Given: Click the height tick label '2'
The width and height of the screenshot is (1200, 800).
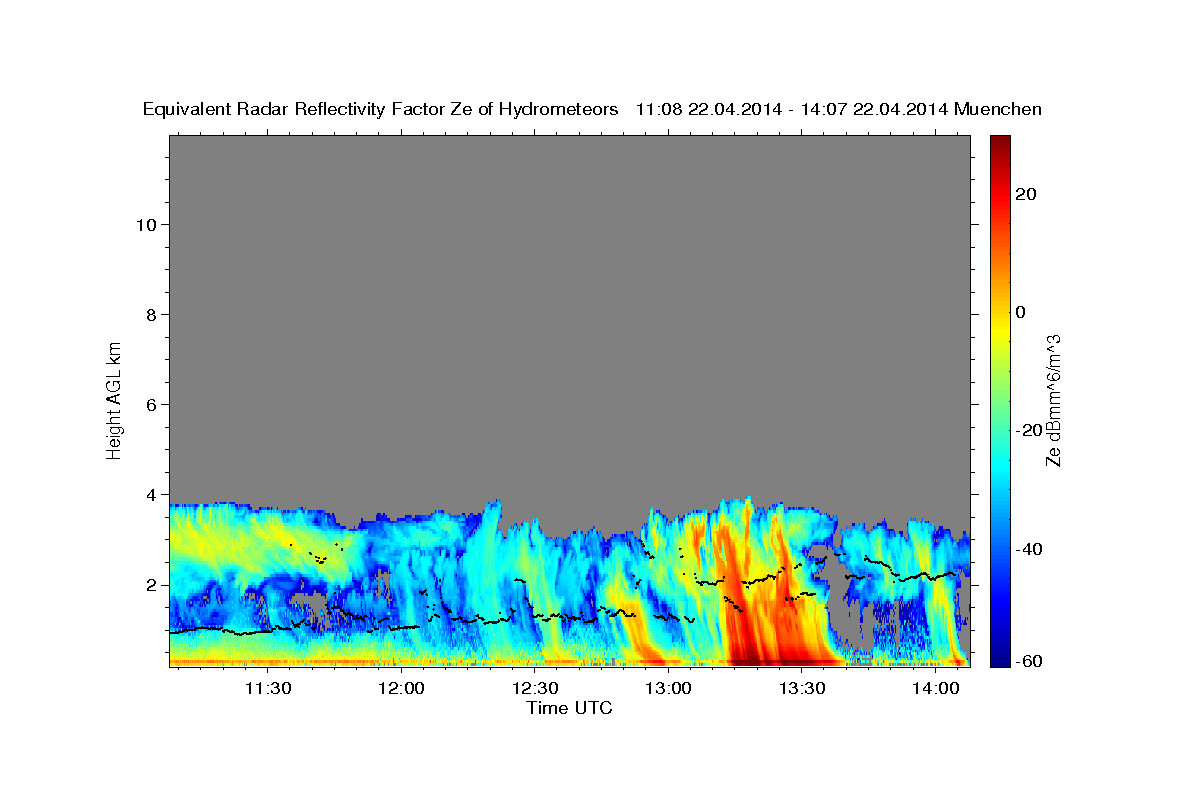Looking at the screenshot, I should coord(151,584).
